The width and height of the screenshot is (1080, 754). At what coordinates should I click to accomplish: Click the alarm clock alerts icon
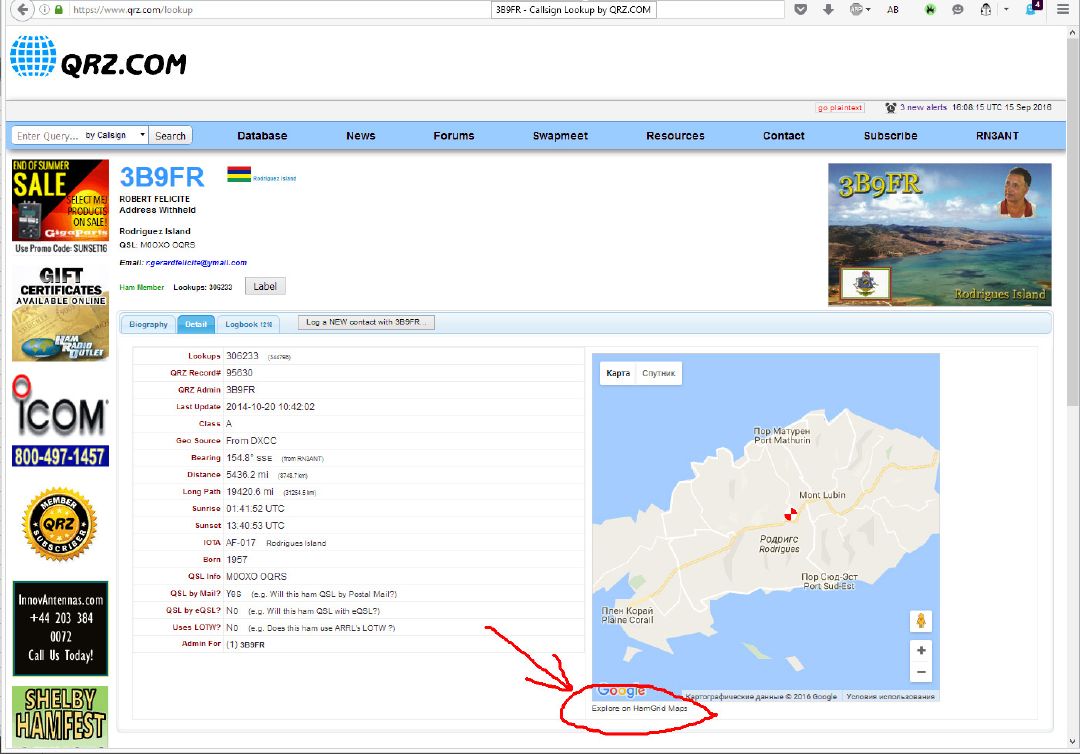click(891, 107)
